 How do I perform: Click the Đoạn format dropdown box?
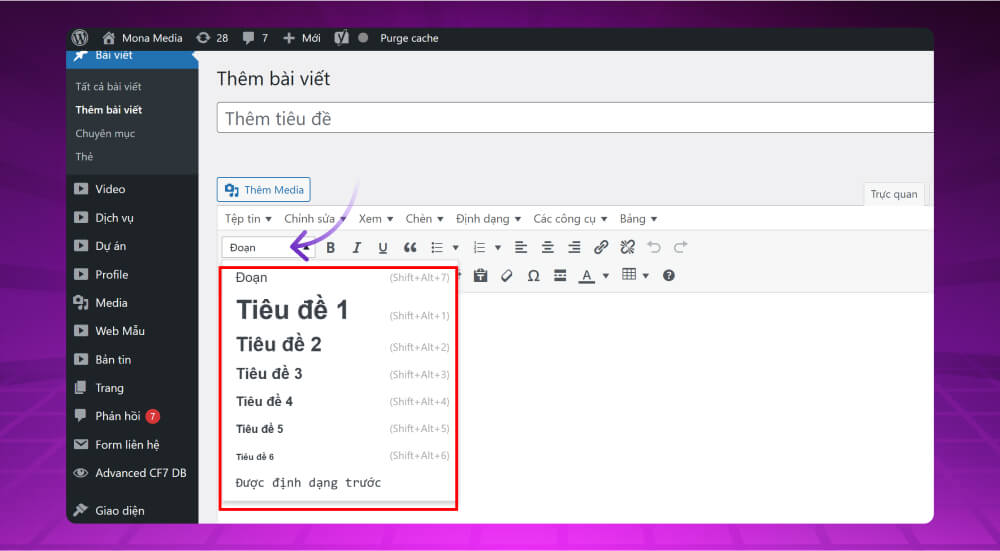268,247
